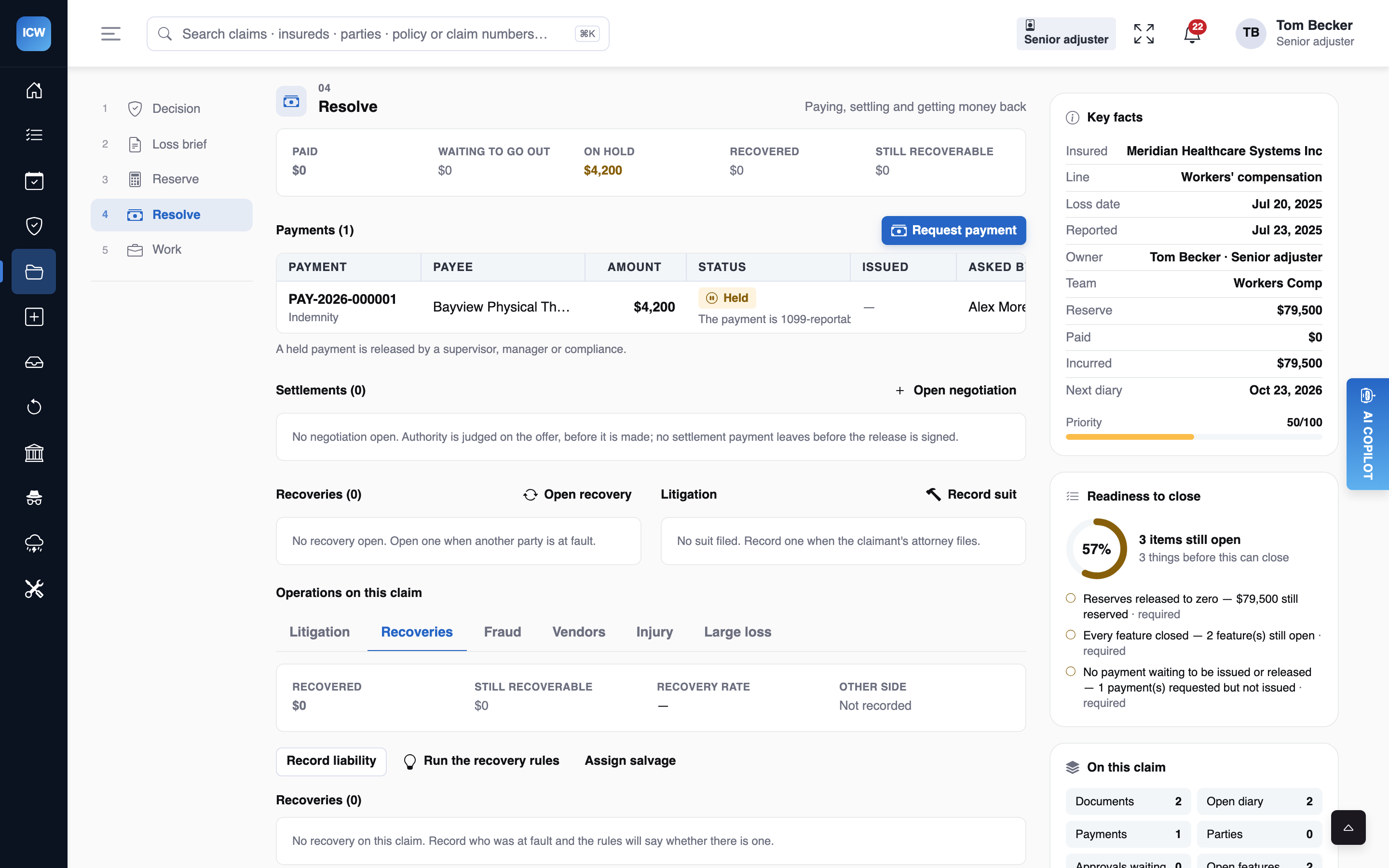Screen dimensions: 1389x868
Task: Click the Priority progress bar
Action: (x=1194, y=437)
